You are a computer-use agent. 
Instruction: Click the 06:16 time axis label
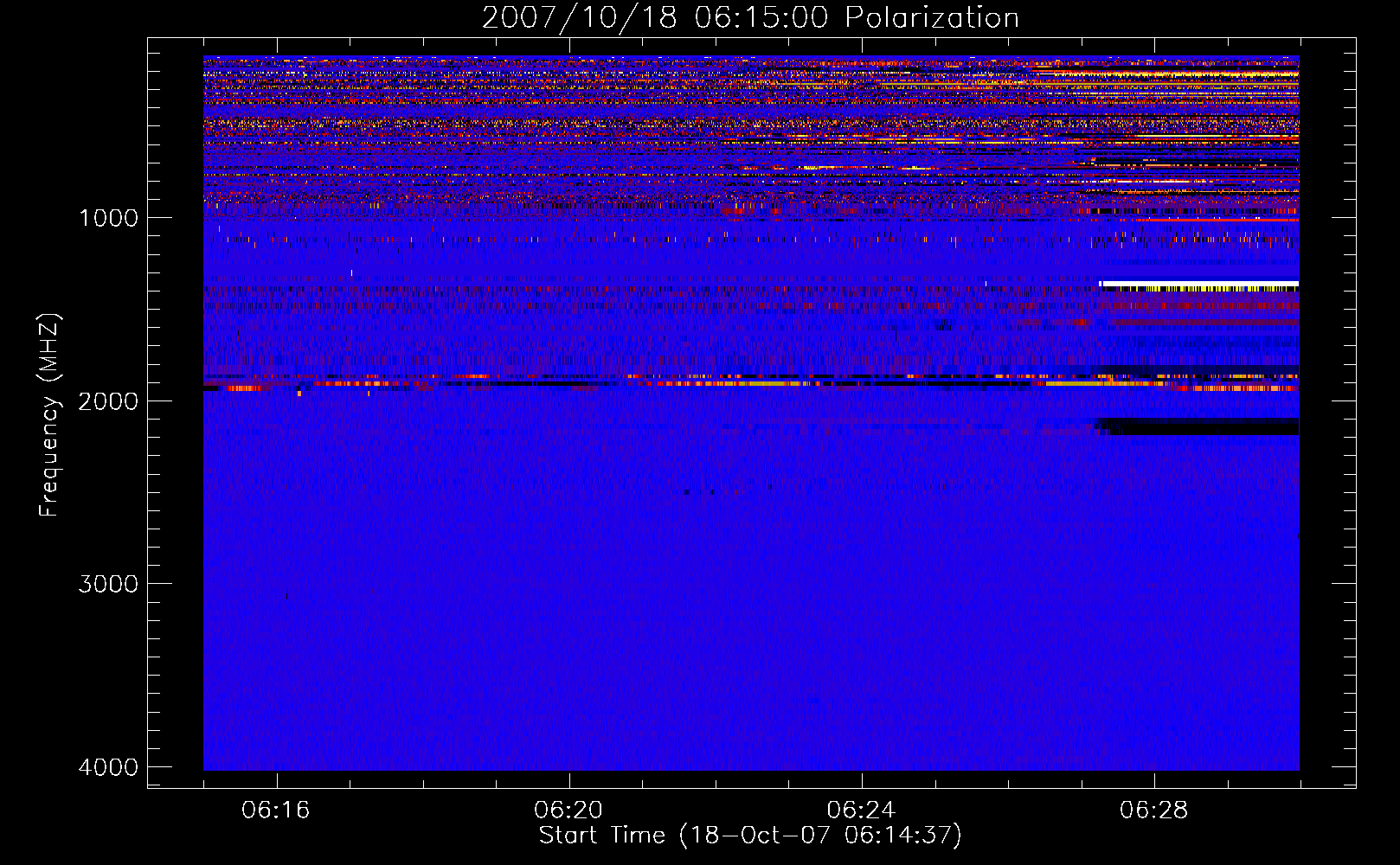[x=276, y=811]
